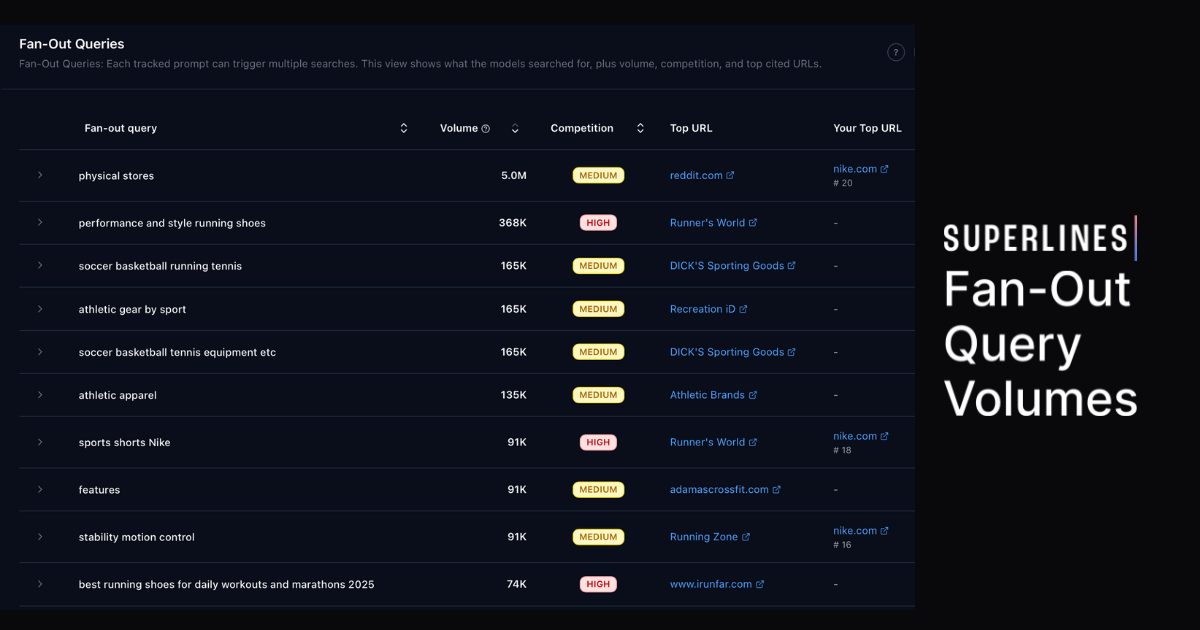The height and width of the screenshot is (630, 1200).
Task: Click the sort arrows next to Volume
Action: click(515, 128)
